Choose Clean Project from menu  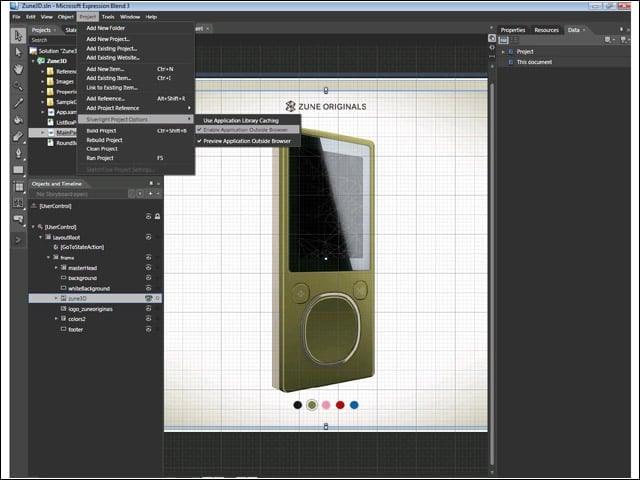tap(136, 149)
